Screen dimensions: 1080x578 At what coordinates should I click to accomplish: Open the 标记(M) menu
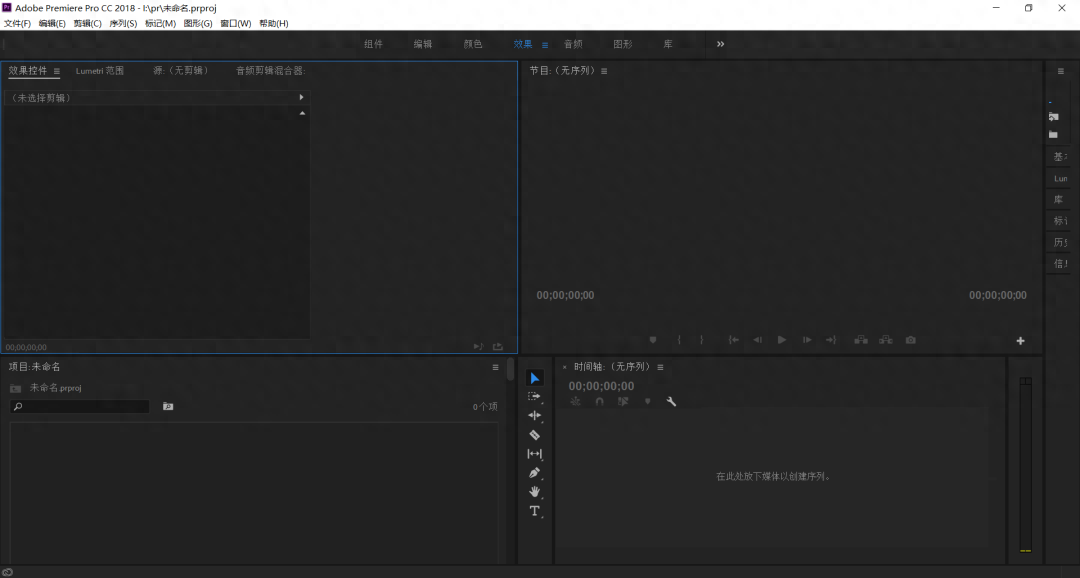pyautogui.click(x=160, y=23)
